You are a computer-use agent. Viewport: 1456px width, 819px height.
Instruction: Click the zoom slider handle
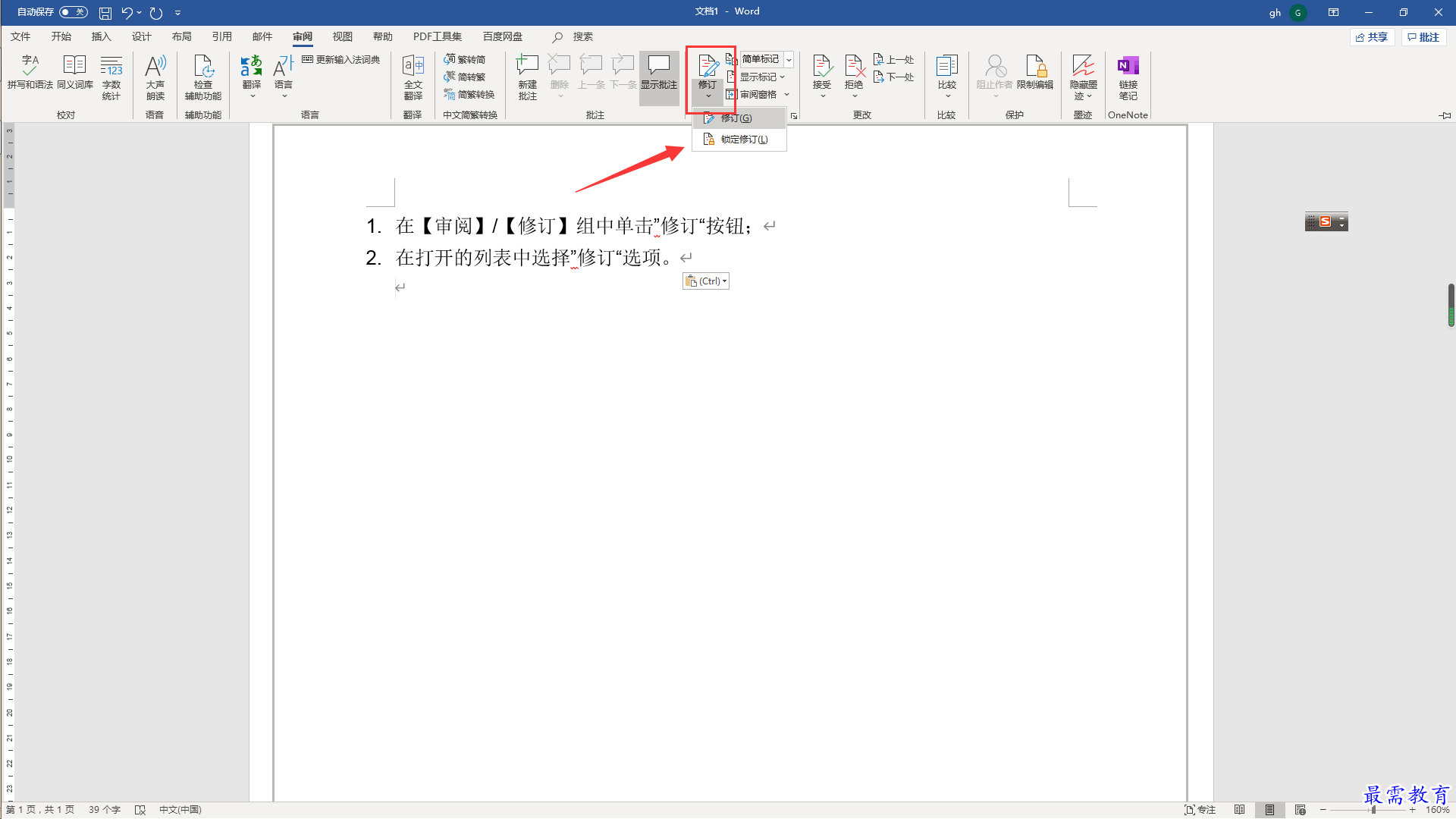pos(1373,810)
